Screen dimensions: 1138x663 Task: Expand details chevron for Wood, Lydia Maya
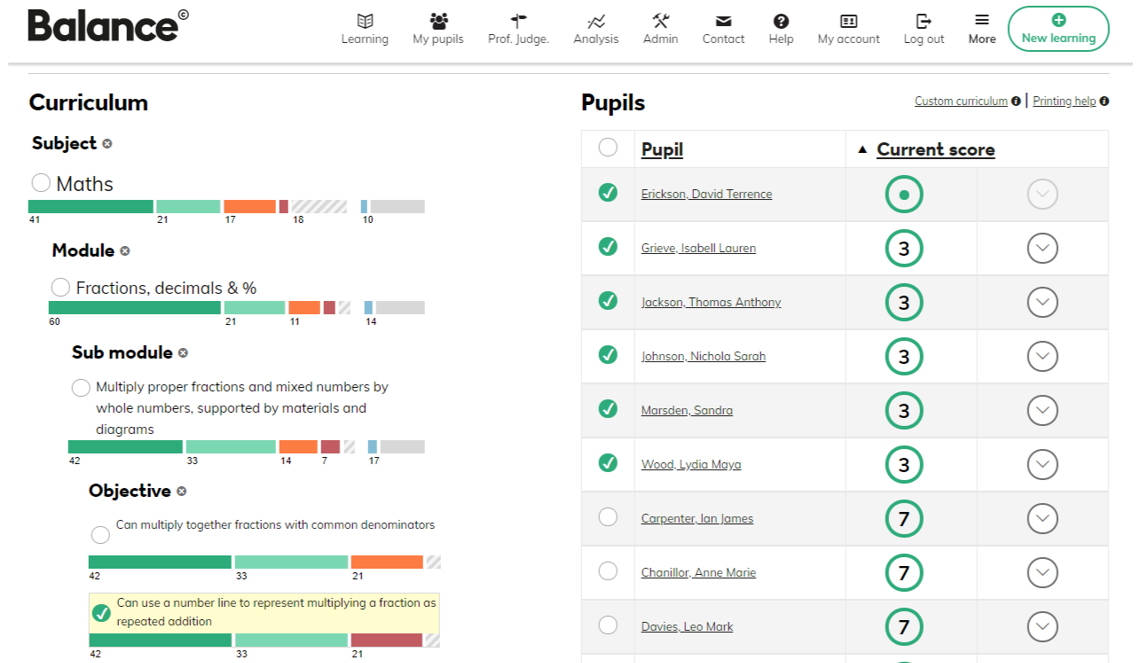click(1042, 465)
